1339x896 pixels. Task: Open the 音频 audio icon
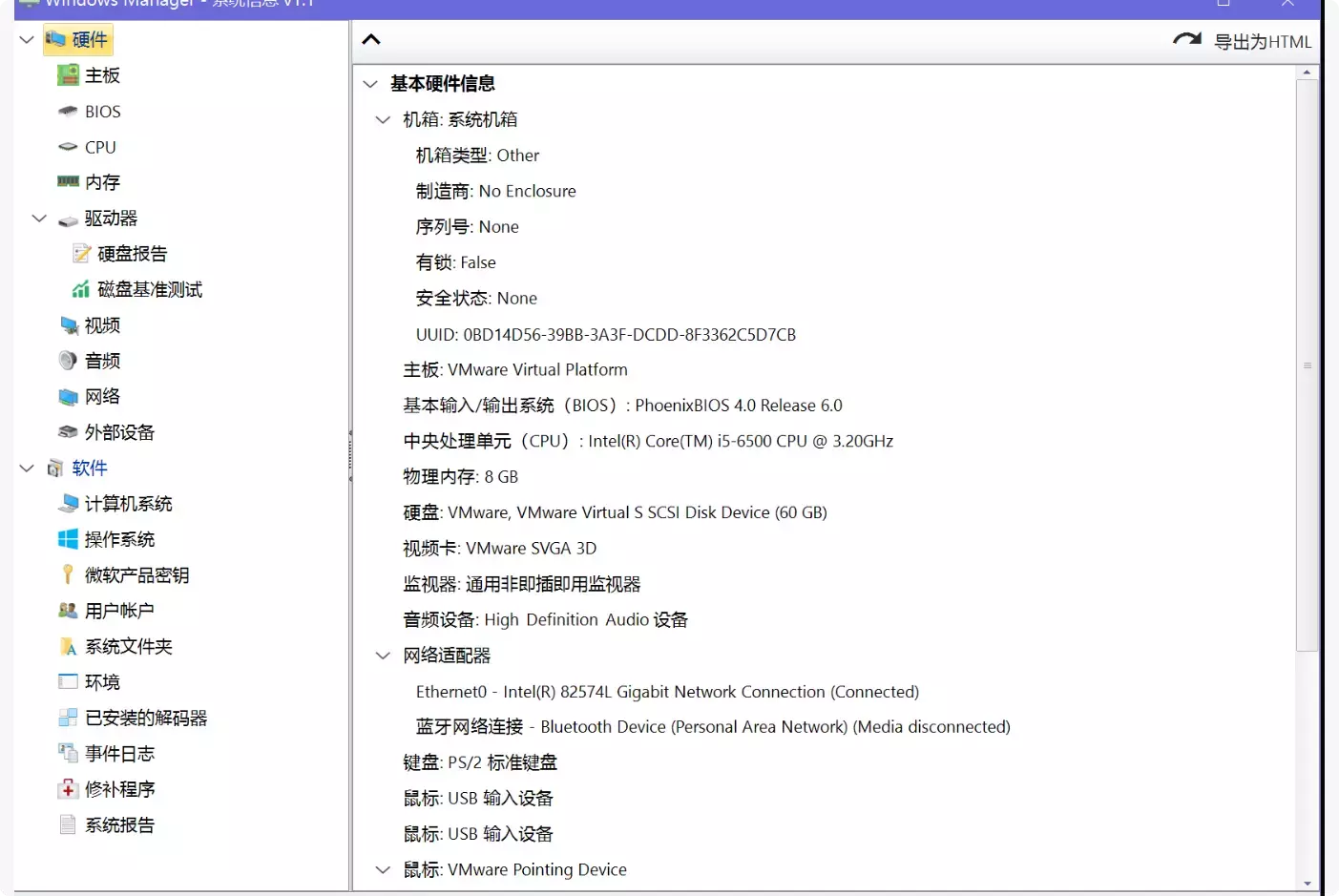click(x=67, y=360)
